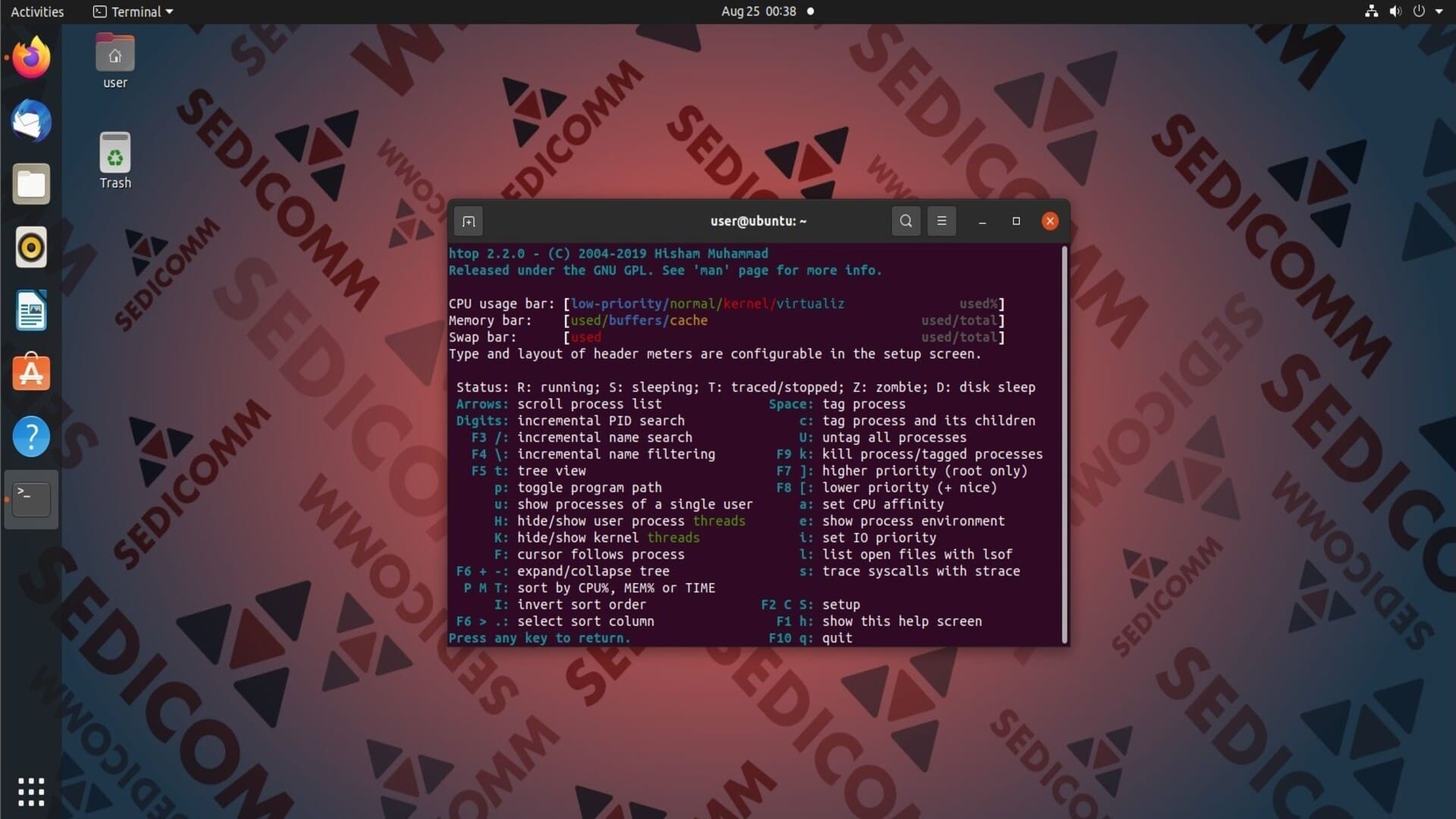This screenshot has width=1456, height=819.
Task: Click the new tab button in terminal
Action: click(469, 221)
